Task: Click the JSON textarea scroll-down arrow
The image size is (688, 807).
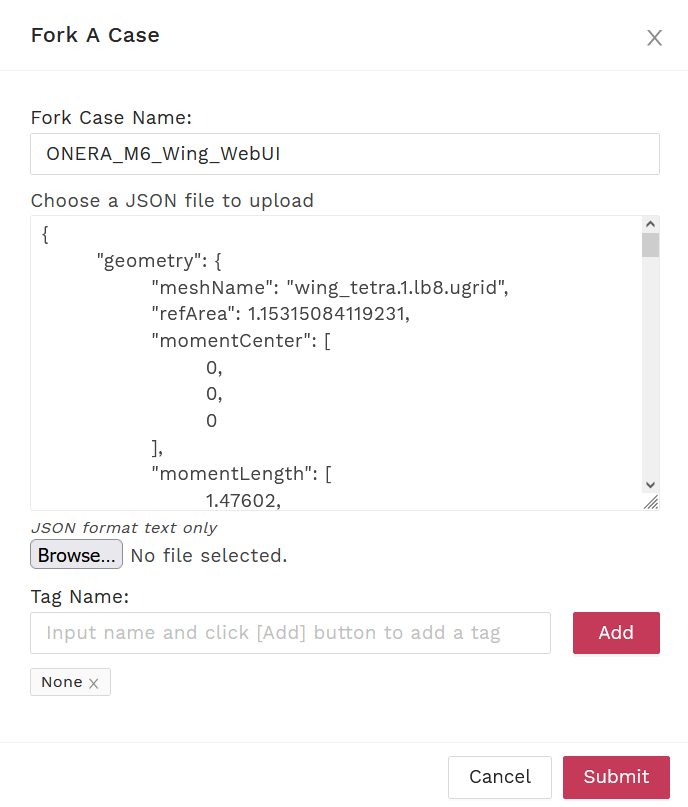Action: tap(650, 483)
